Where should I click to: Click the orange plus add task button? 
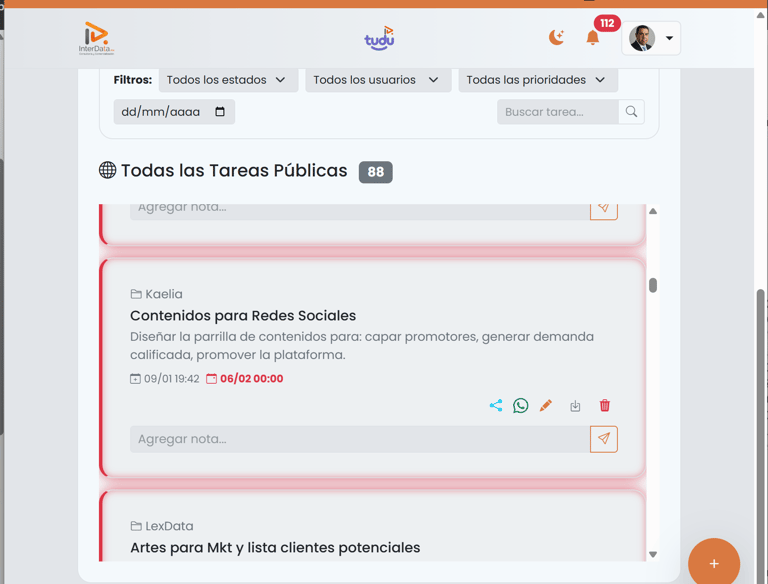click(714, 563)
